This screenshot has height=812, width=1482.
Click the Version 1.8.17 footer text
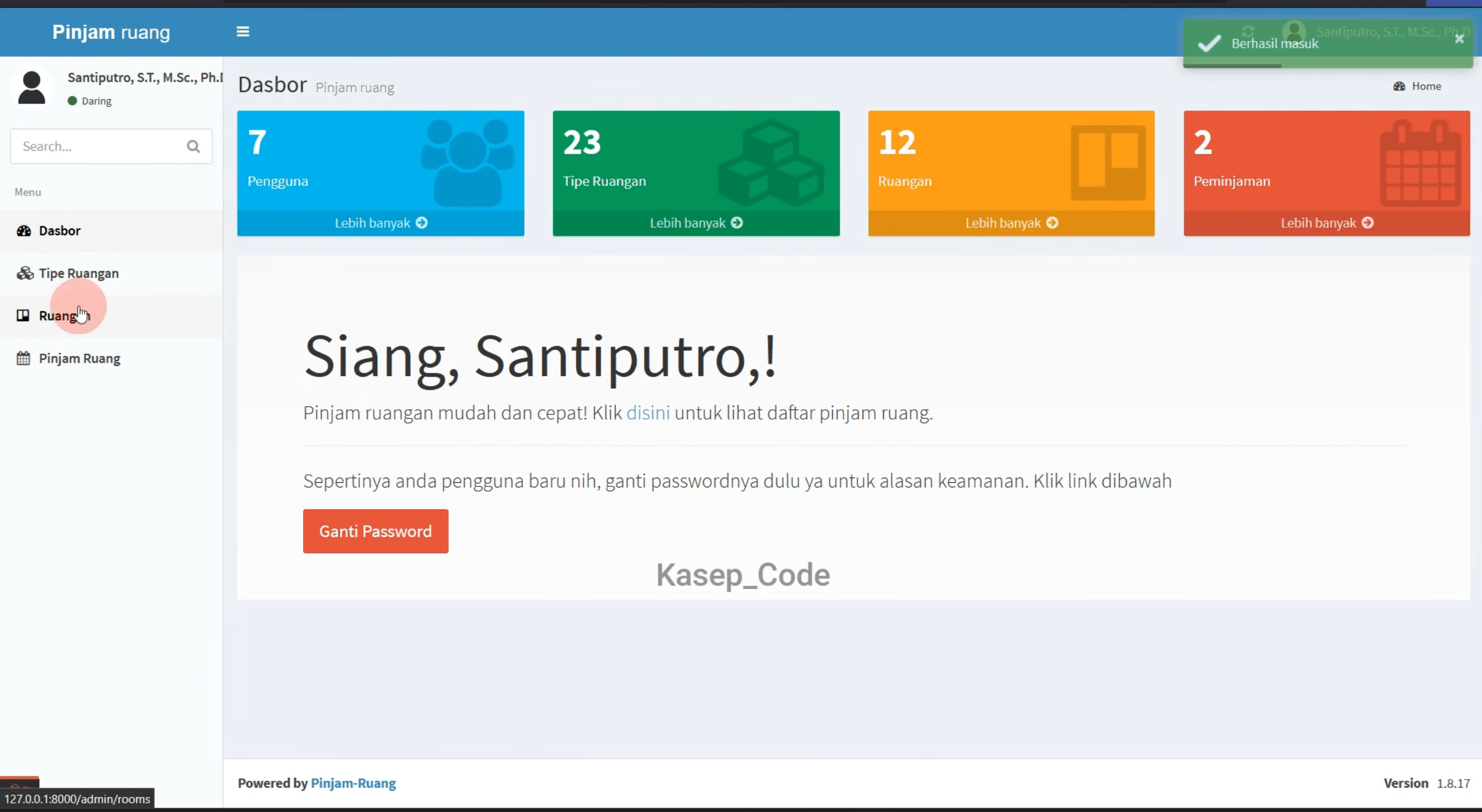(1426, 784)
